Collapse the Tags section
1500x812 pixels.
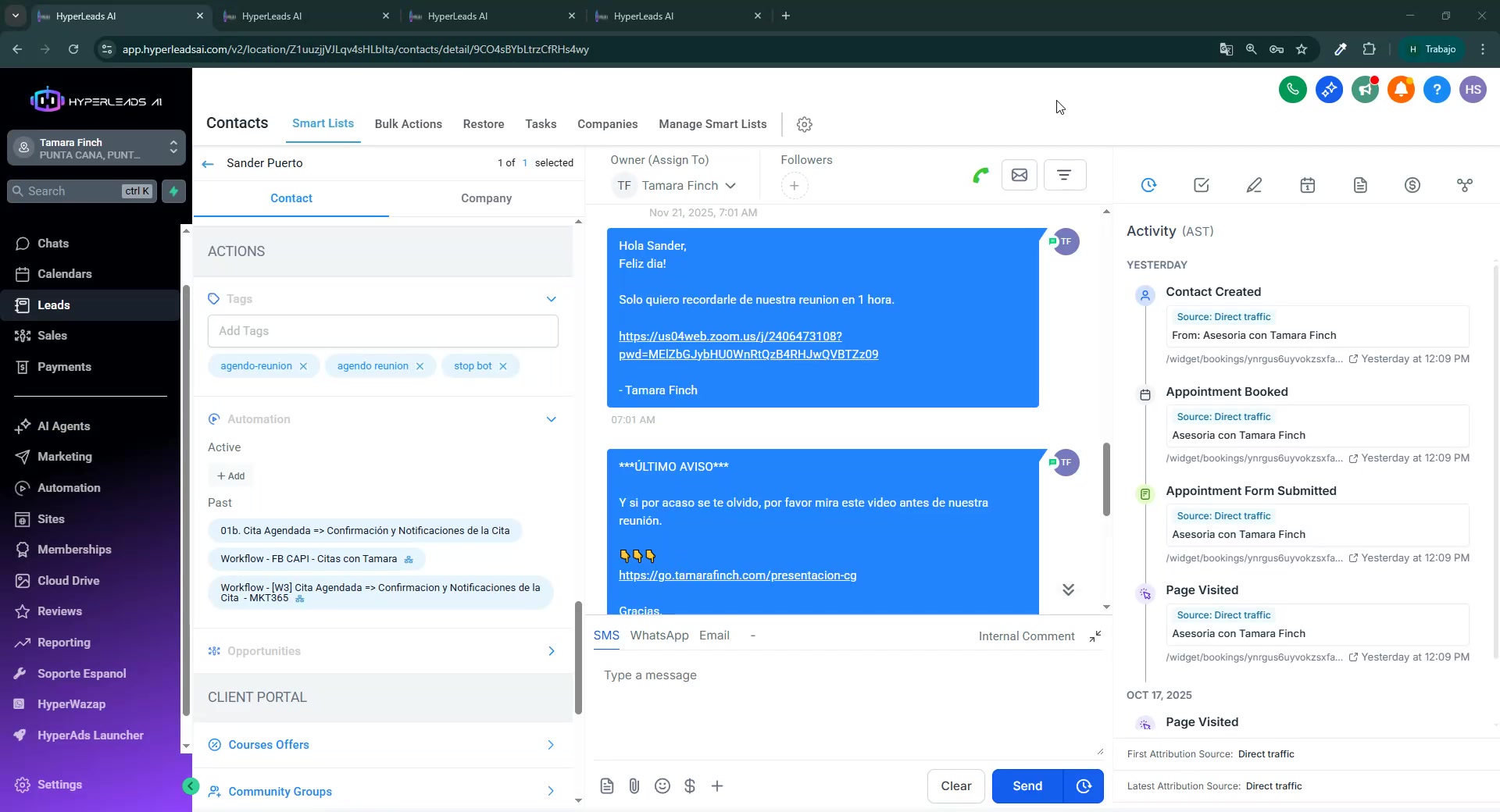coord(552,299)
